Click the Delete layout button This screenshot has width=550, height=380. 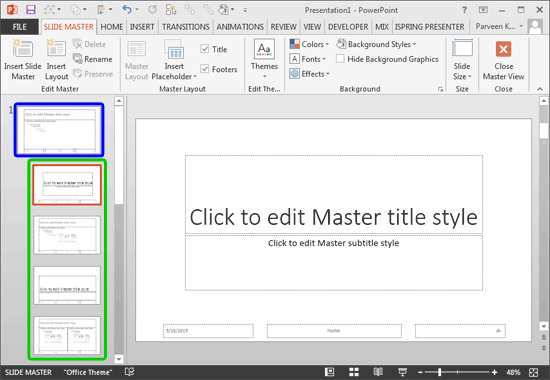click(89, 44)
